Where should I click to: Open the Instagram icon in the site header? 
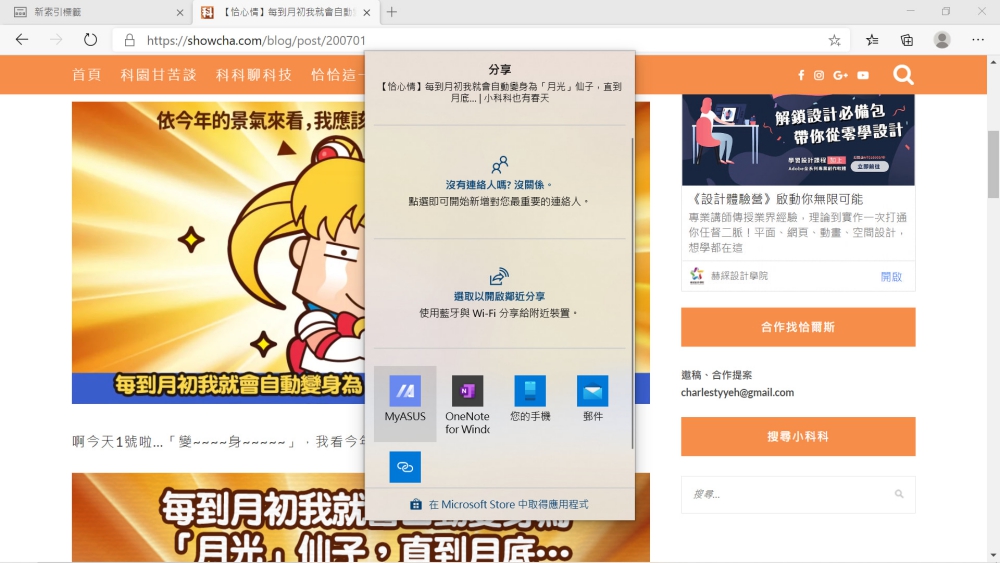point(819,75)
